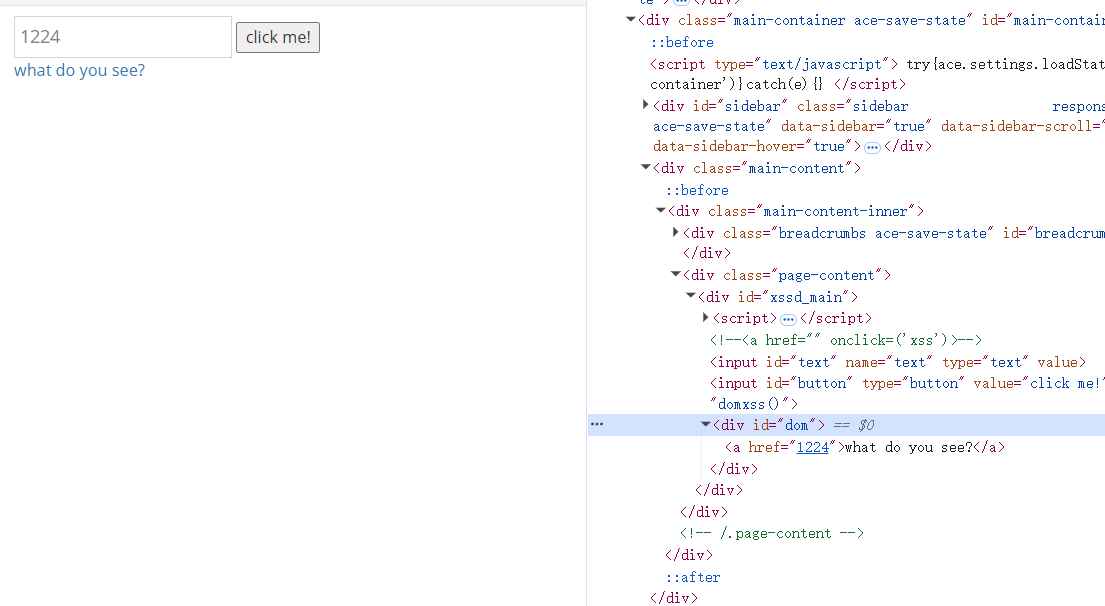
Task: Click the text input containing 1224
Action: [x=123, y=37]
